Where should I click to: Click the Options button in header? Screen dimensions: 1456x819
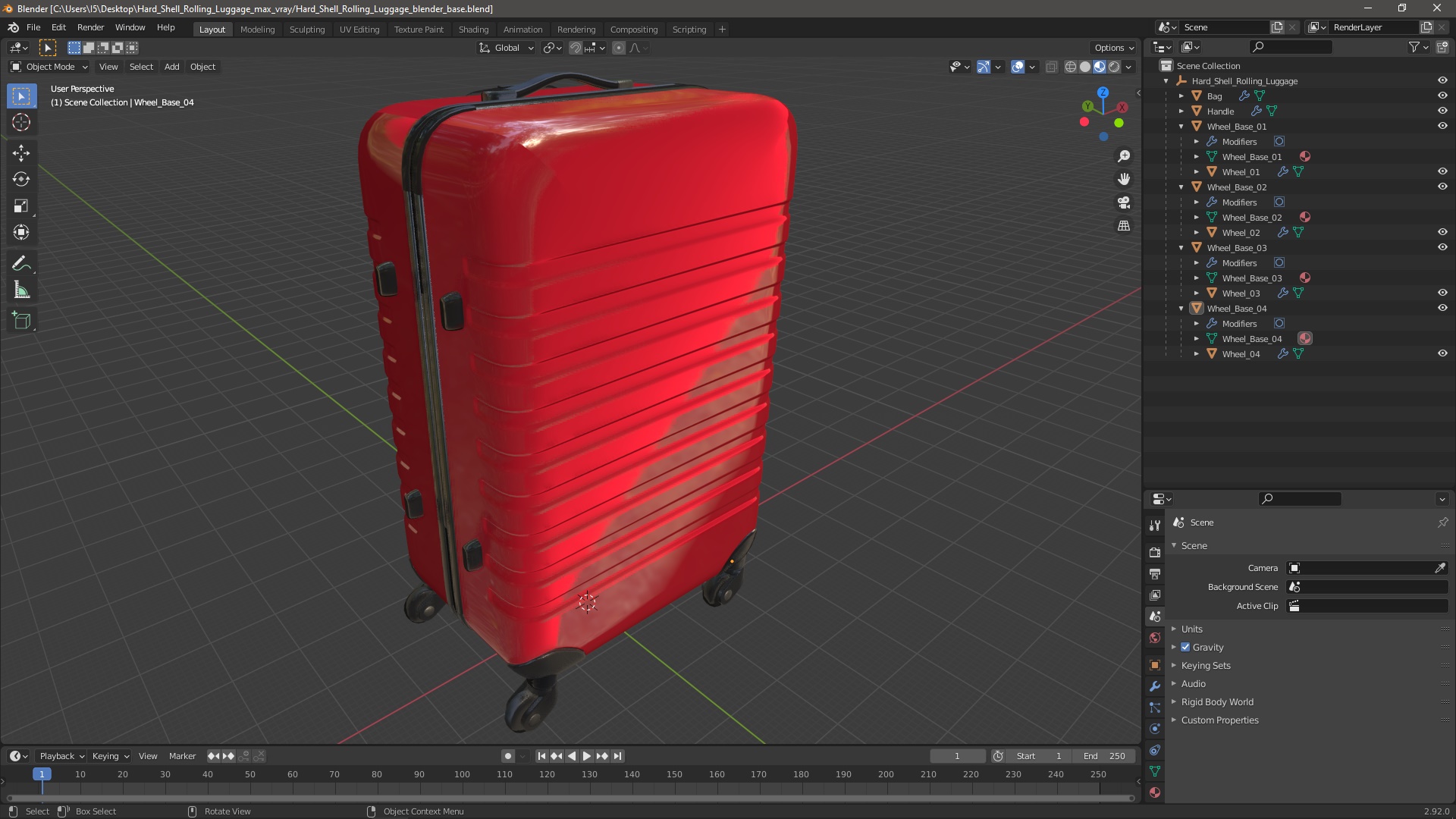1113,47
